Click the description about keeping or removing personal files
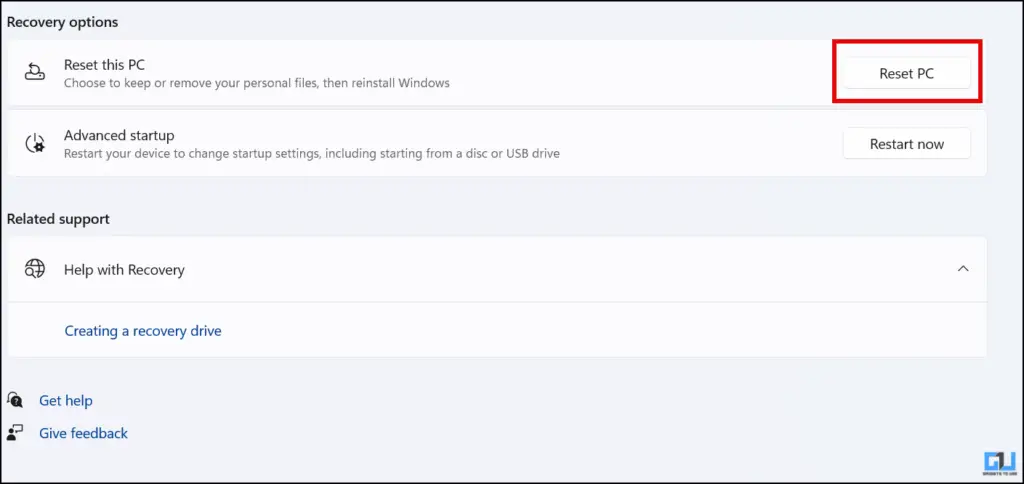This screenshot has height=484, width=1024. 257,83
